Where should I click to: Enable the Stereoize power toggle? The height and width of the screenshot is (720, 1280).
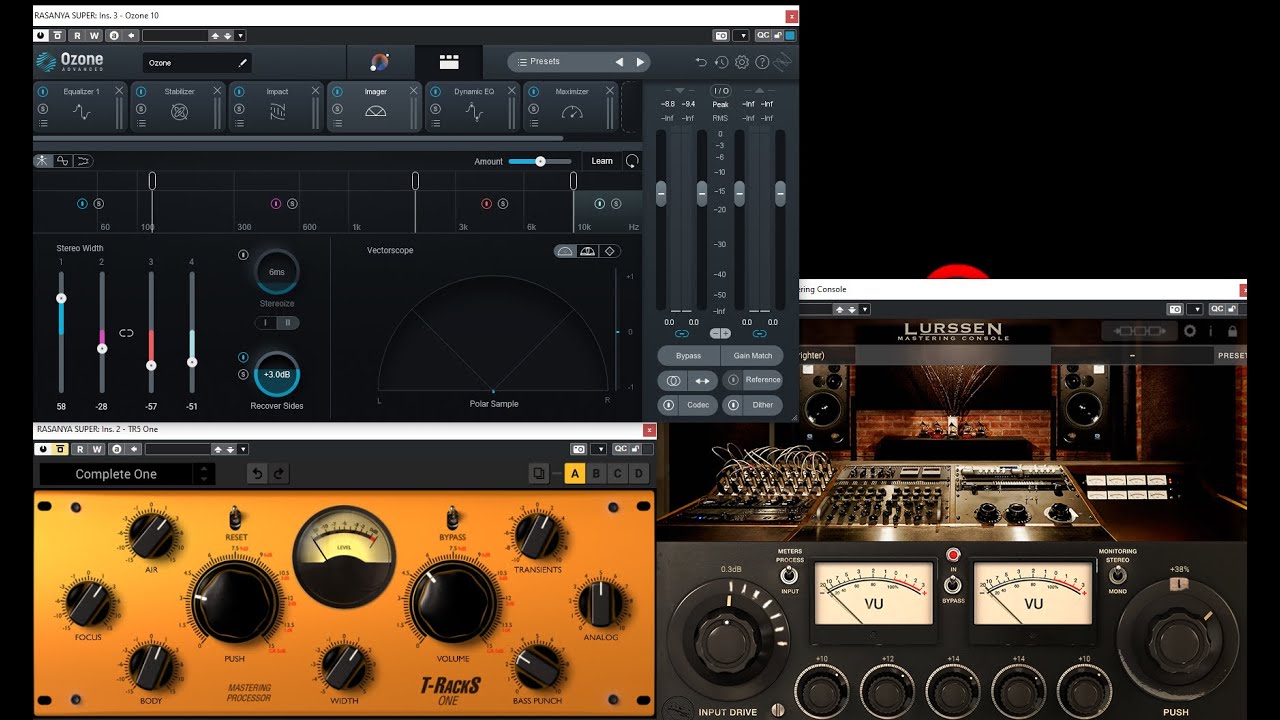(x=243, y=255)
